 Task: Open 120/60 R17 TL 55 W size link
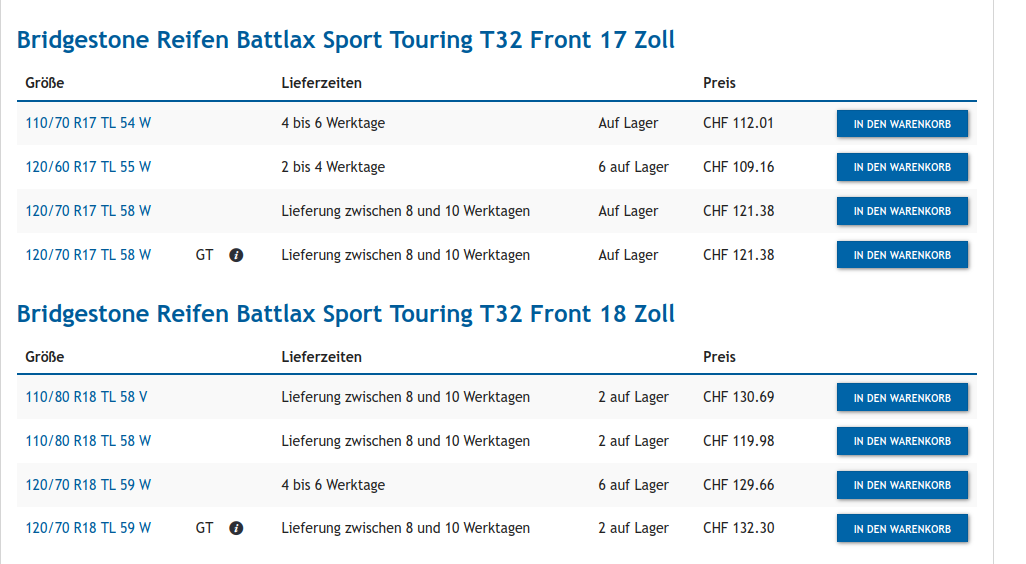pos(88,167)
